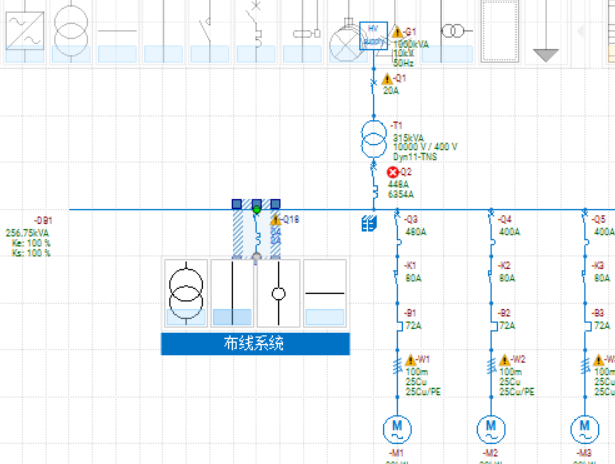Choose line-with-circle option in popup palette
The image size is (615, 464).
(x=278, y=293)
